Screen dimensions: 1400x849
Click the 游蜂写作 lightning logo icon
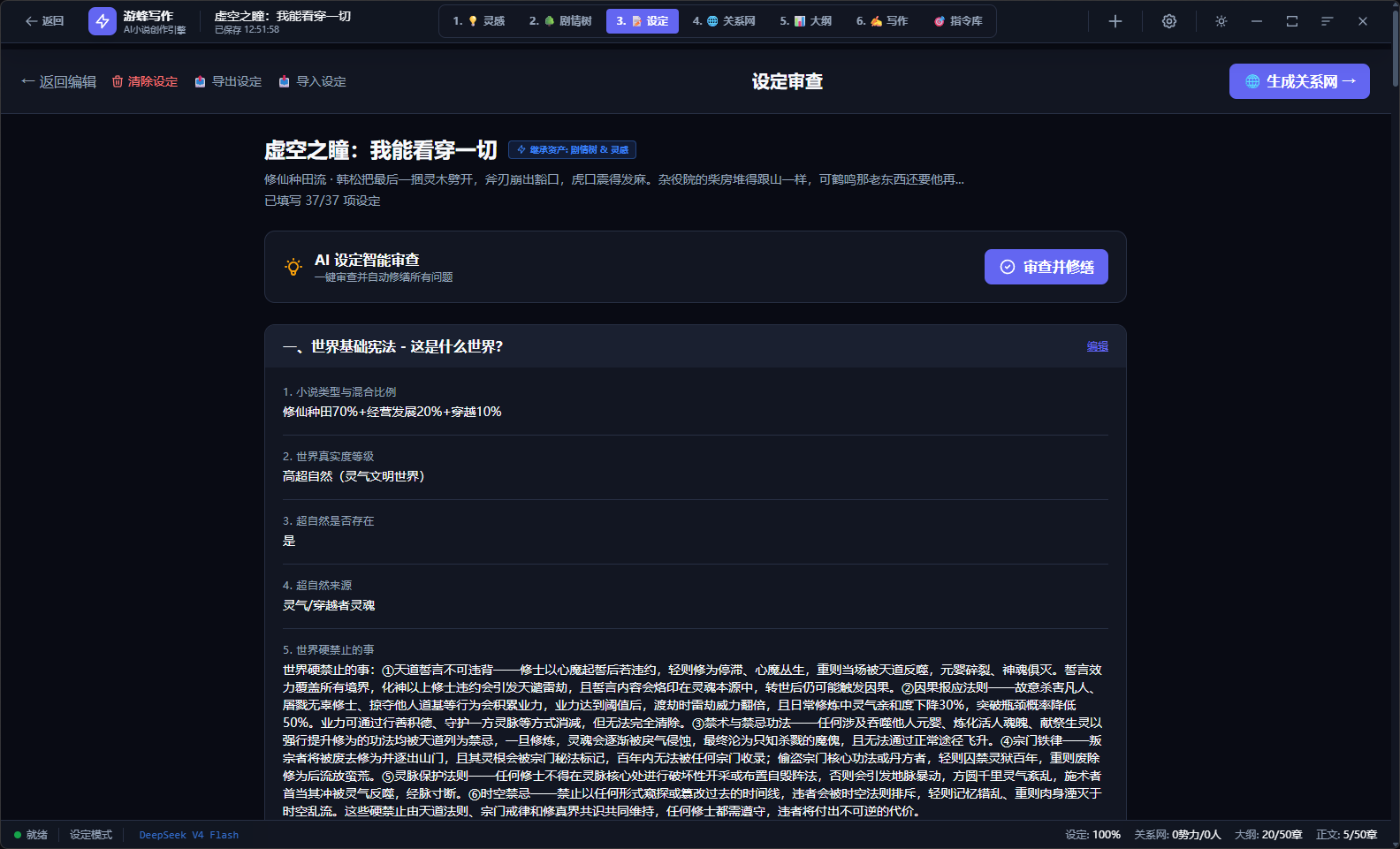pos(103,21)
